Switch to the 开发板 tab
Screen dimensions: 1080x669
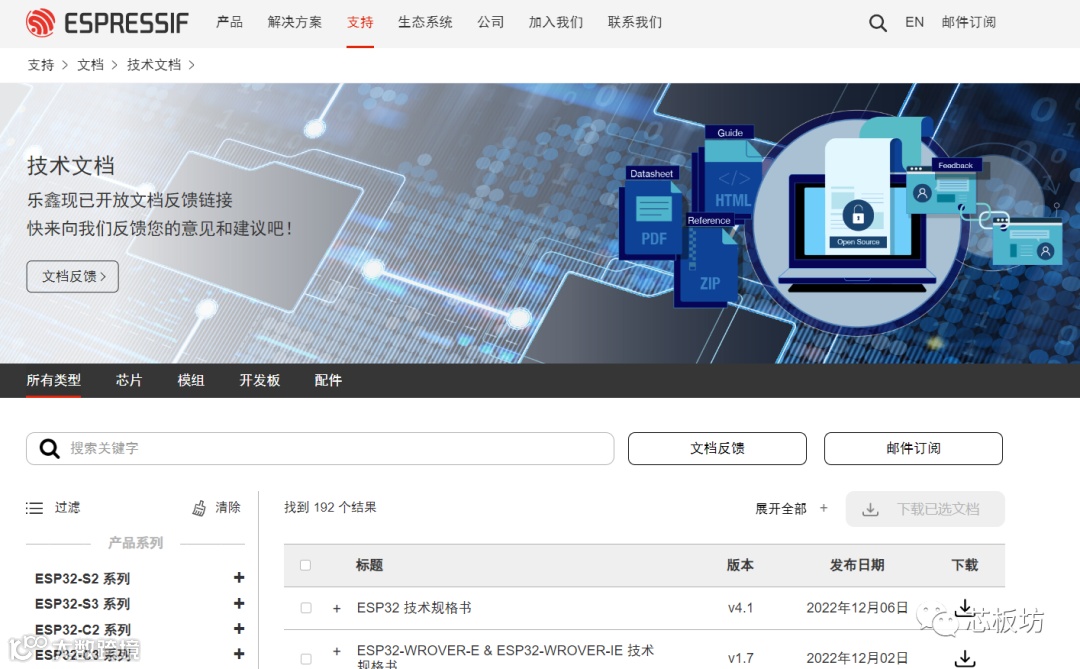pyautogui.click(x=260, y=380)
